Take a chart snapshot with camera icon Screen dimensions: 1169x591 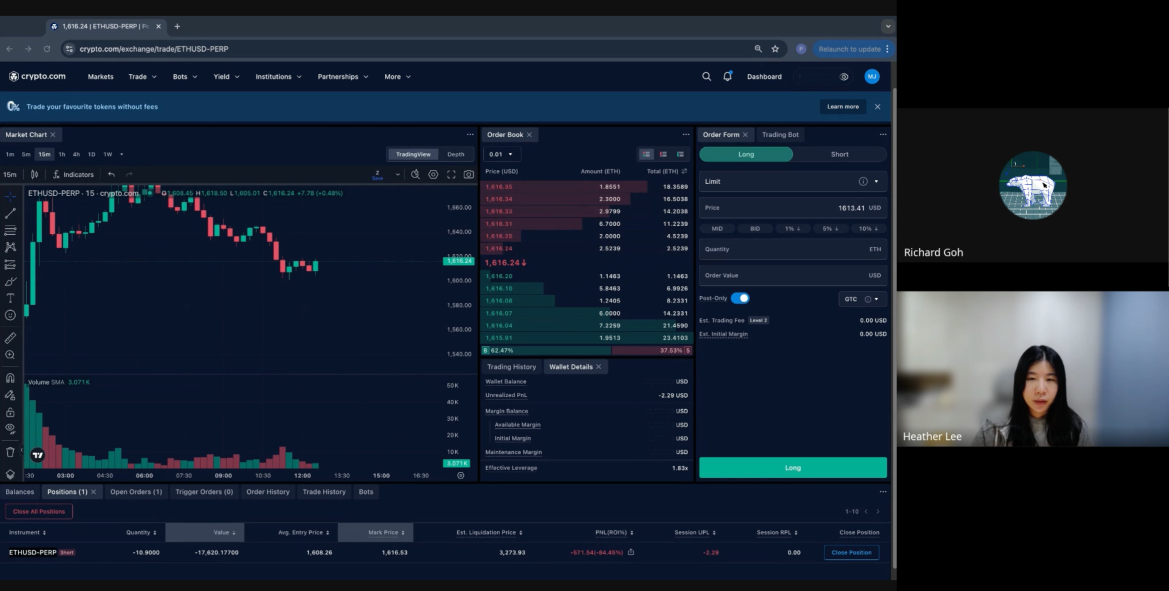tap(468, 174)
